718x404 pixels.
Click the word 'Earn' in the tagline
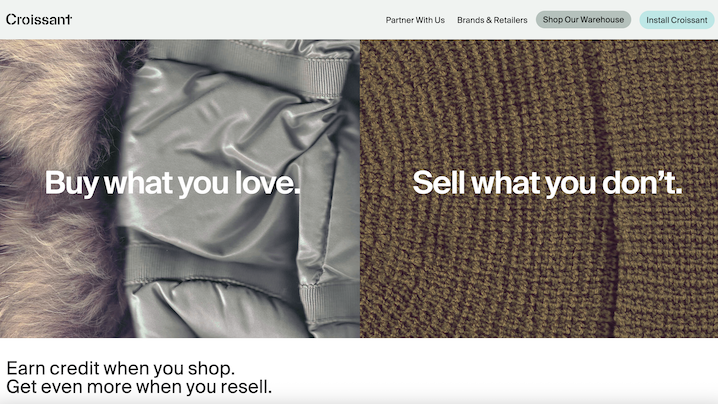click(x=26, y=368)
